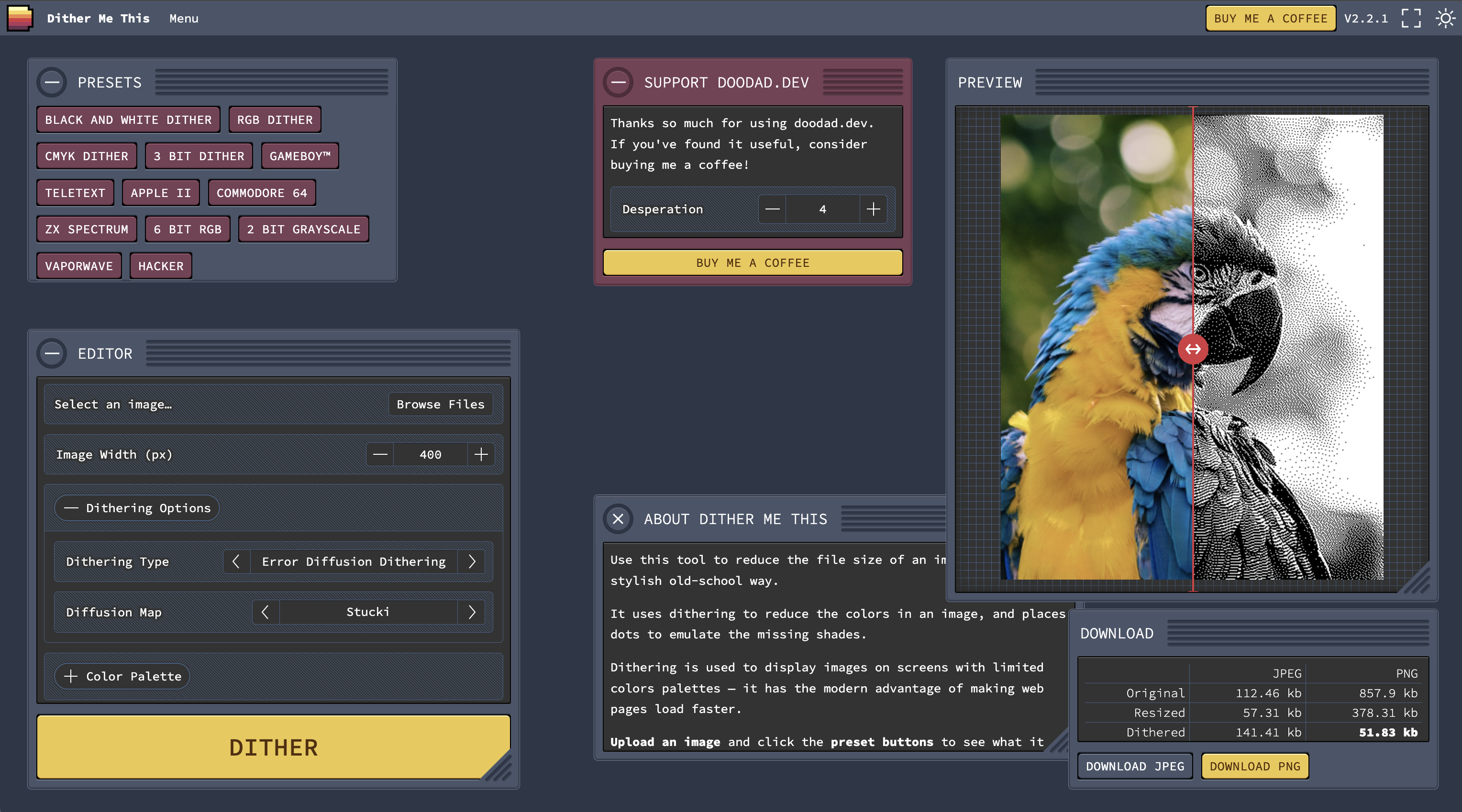This screenshot has height=812, width=1462.
Task: Toggle fullscreen mode icon
Action: tap(1411, 18)
